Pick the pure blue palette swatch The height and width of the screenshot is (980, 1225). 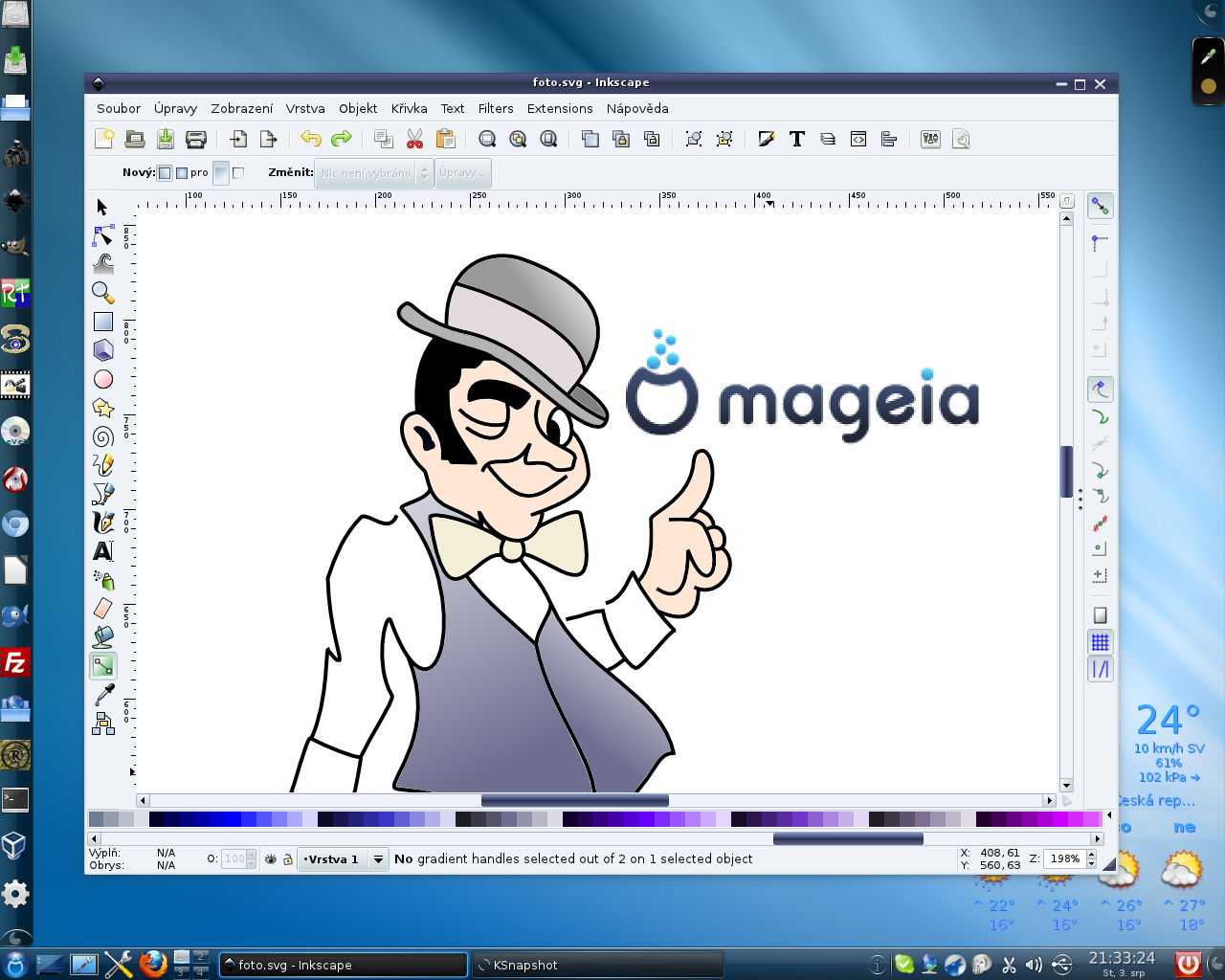pyautogui.click(x=233, y=819)
